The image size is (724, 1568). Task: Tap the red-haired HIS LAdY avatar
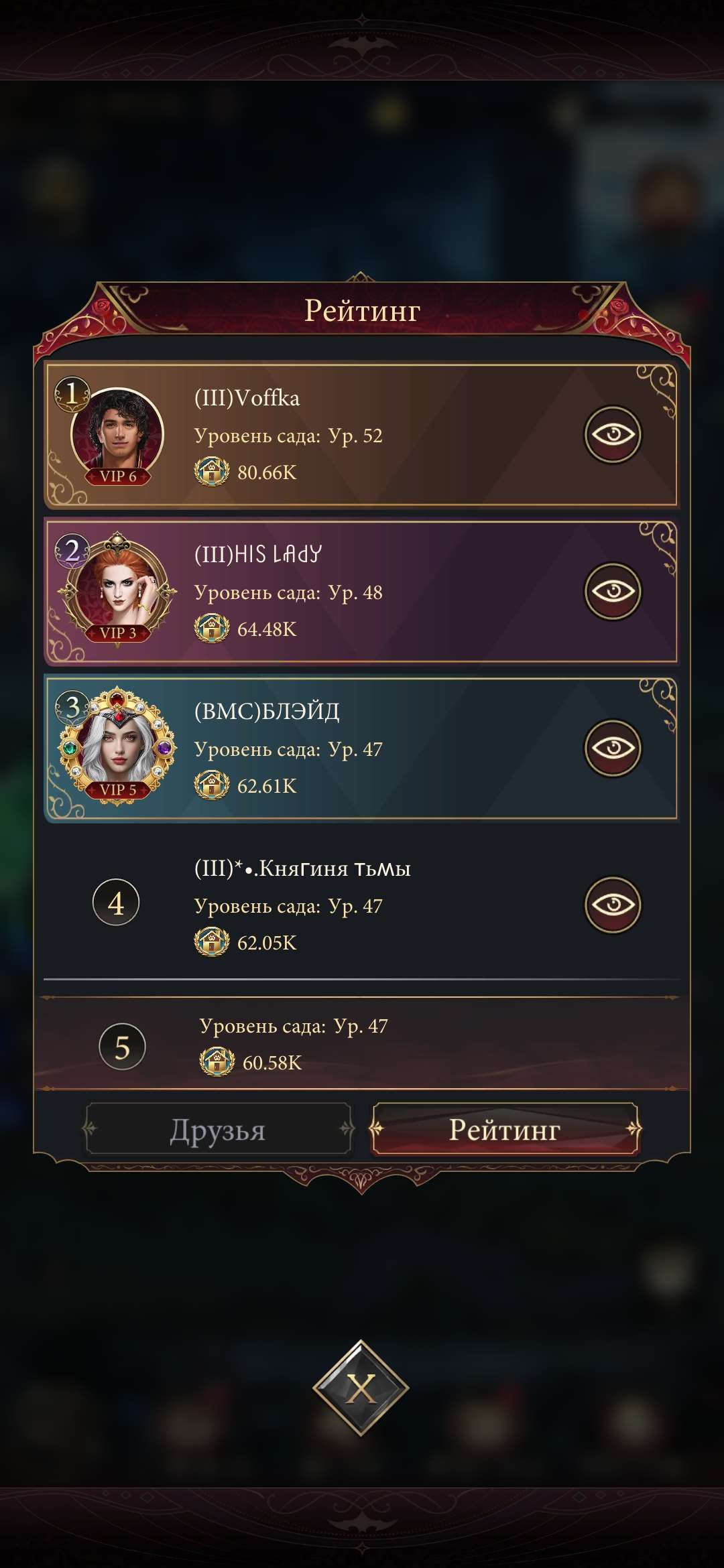[117, 590]
